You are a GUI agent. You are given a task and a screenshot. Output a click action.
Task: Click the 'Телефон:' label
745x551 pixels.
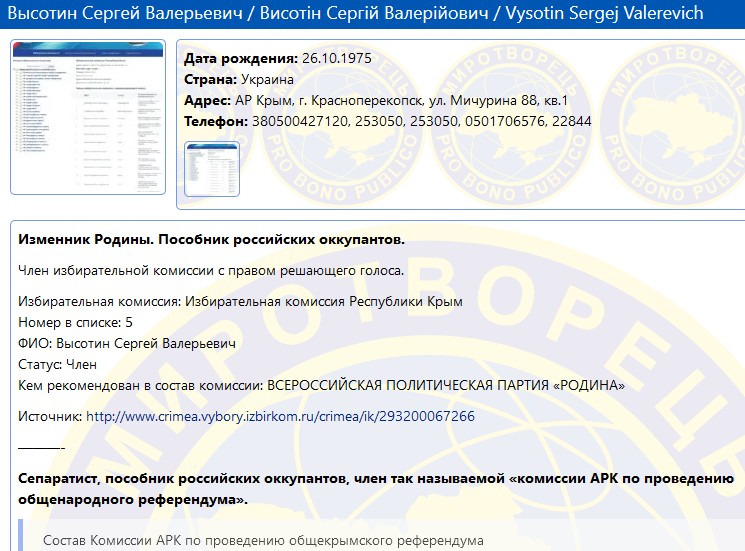click(216, 122)
